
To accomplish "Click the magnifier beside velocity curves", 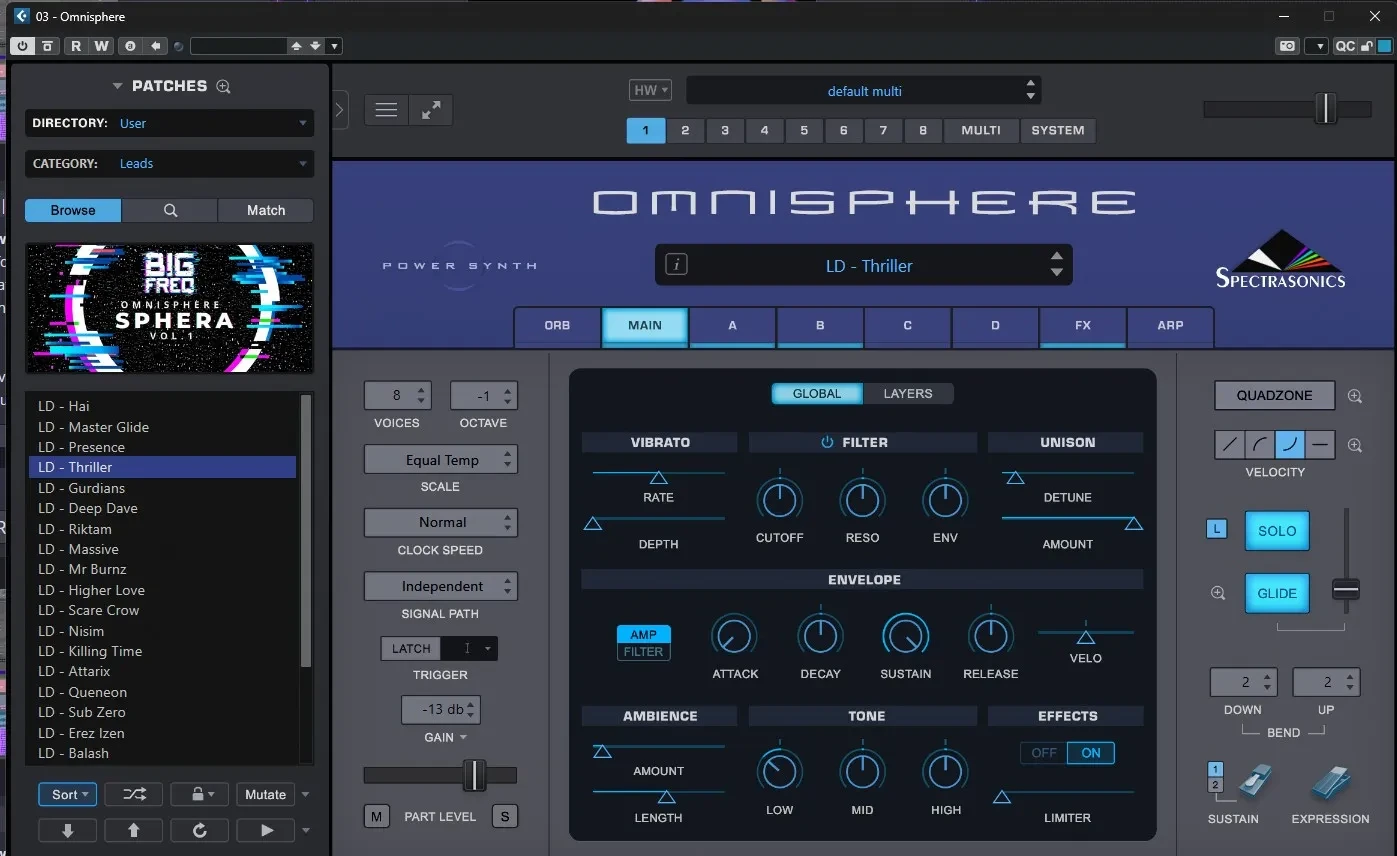I will click(x=1355, y=445).
